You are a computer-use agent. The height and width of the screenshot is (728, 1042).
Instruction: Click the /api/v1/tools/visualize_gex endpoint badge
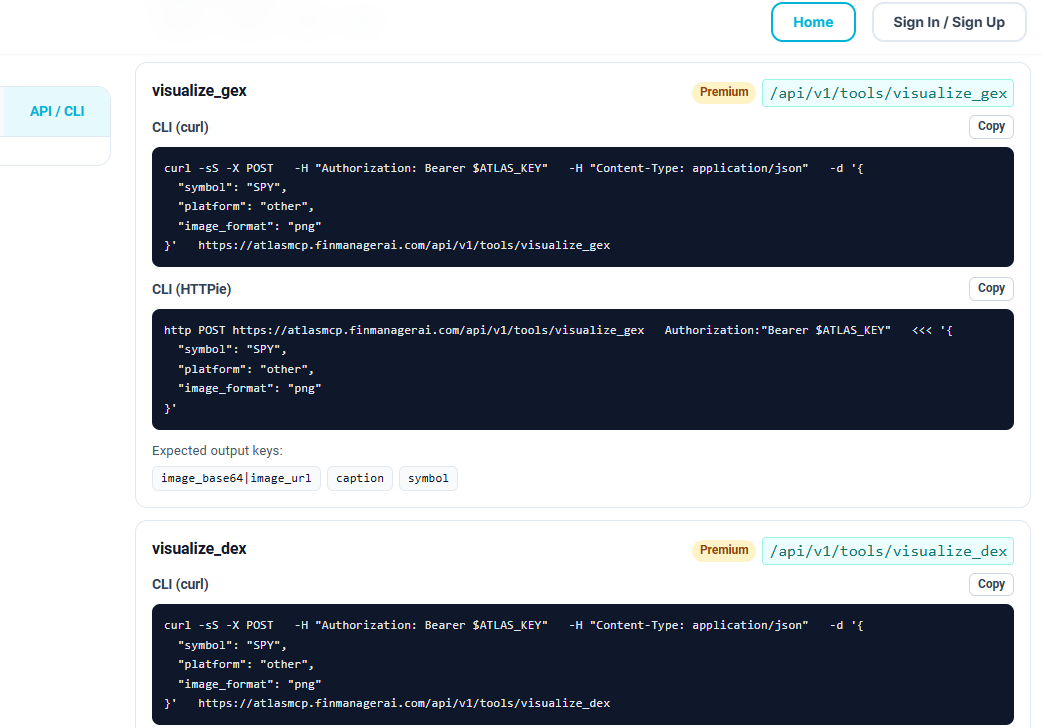click(888, 93)
